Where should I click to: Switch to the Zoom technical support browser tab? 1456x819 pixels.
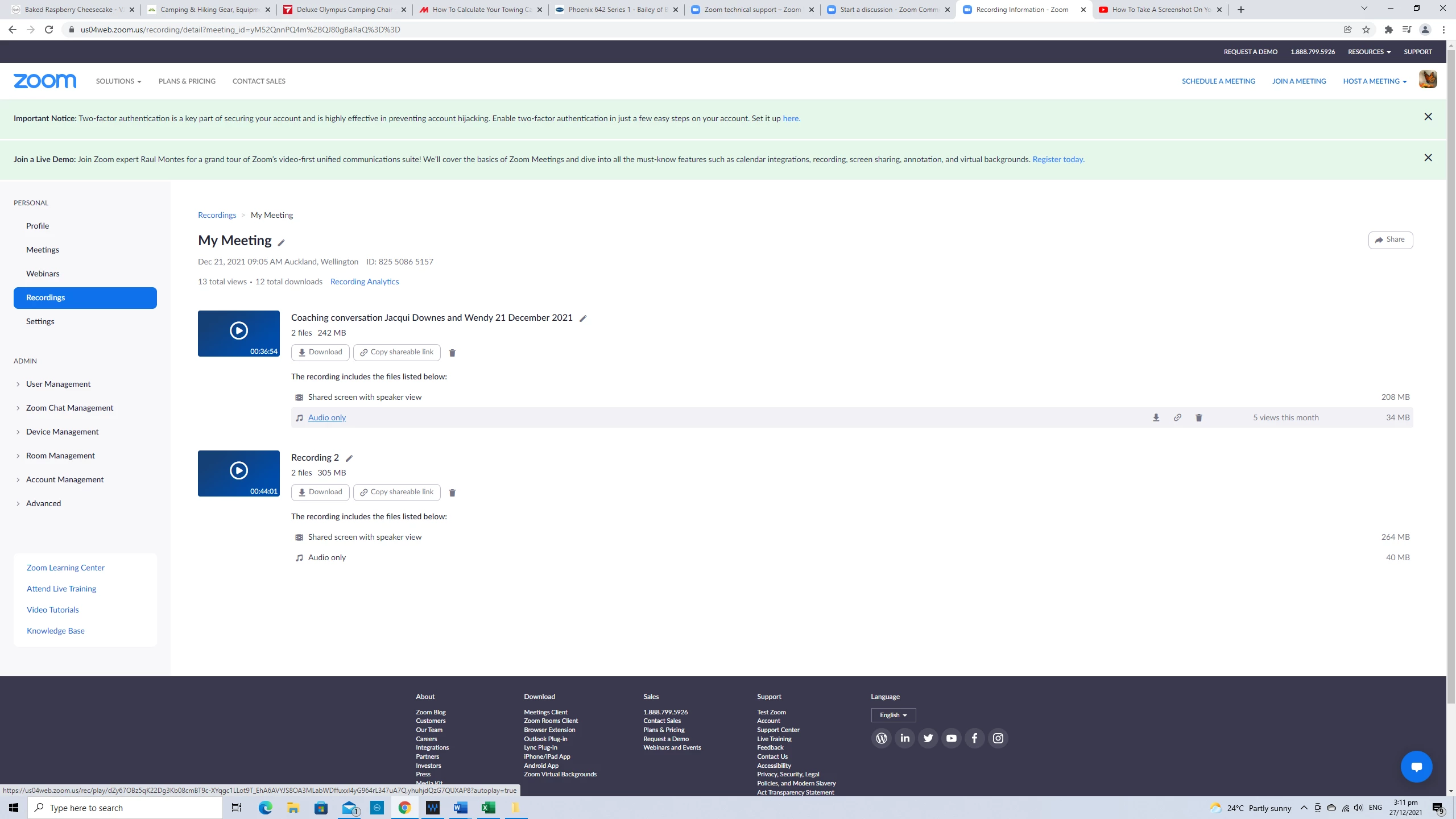[x=752, y=10]
